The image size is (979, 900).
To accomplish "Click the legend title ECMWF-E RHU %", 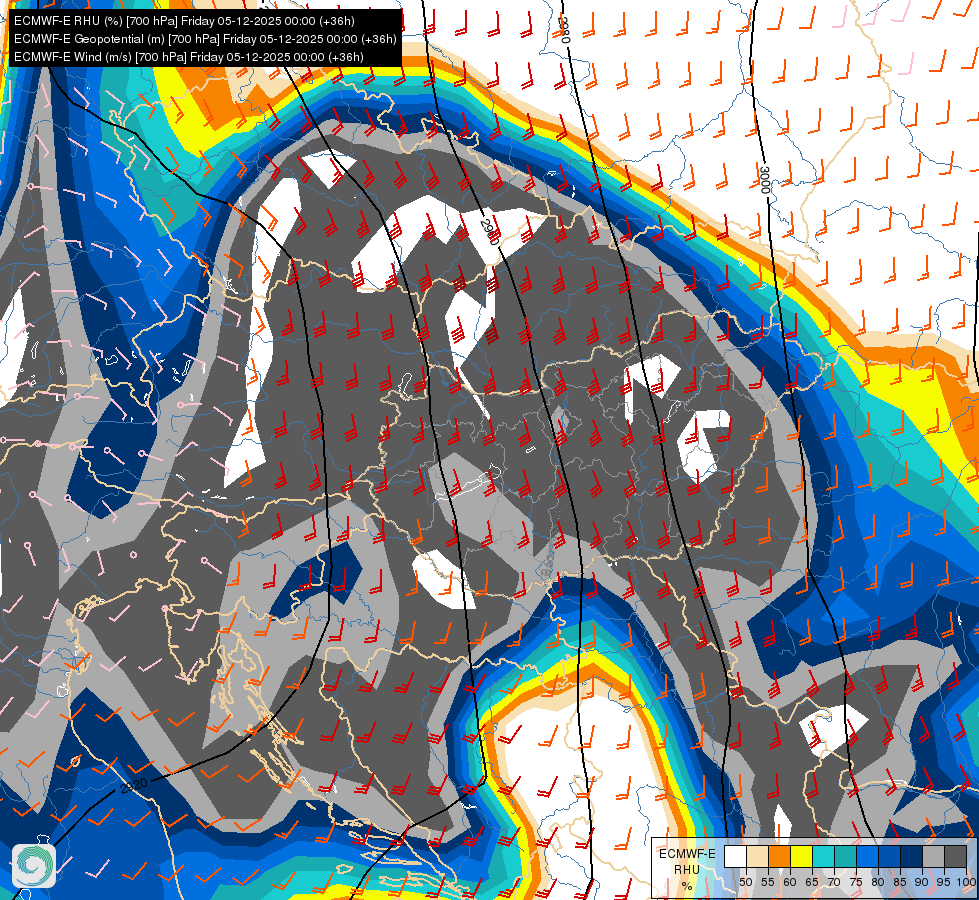I will (x=687, y=869).
